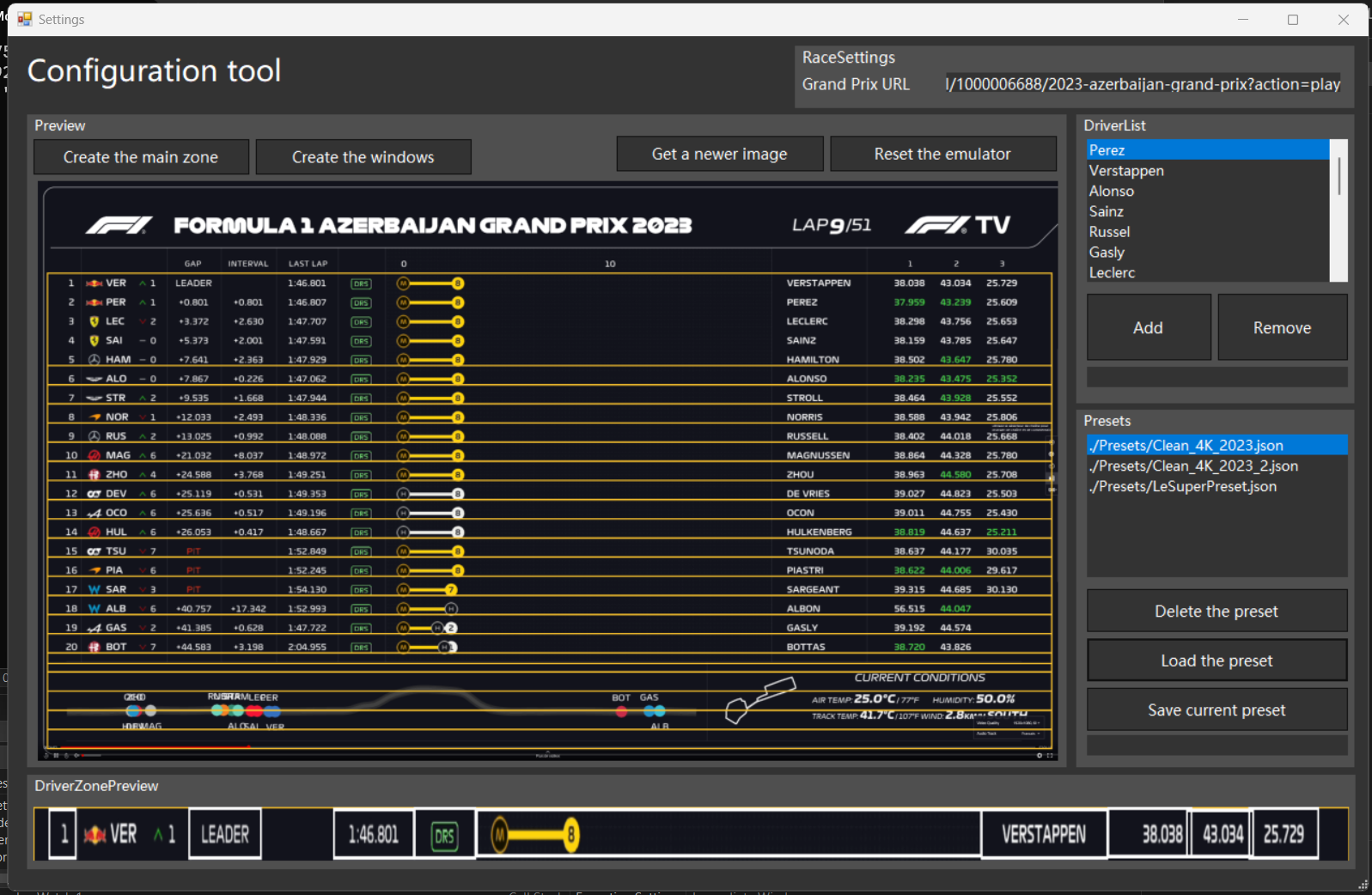Image resolution: width=1372 pixels, height=895 pixels.
Task: Click the 43.034 sector box in DriverZonePreview
Action: (x=1220, y=833)
